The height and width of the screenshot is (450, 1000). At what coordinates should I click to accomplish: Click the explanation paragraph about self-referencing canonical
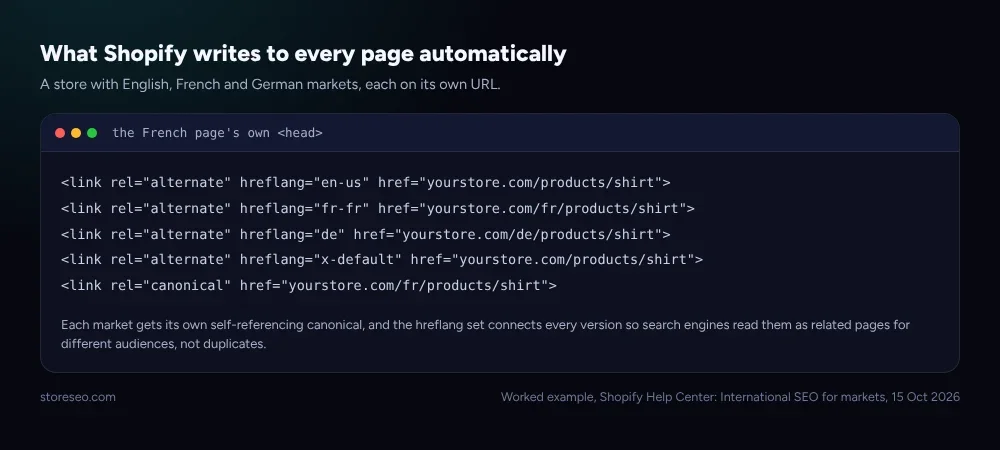pyautogui.click(x=485, y=335)
